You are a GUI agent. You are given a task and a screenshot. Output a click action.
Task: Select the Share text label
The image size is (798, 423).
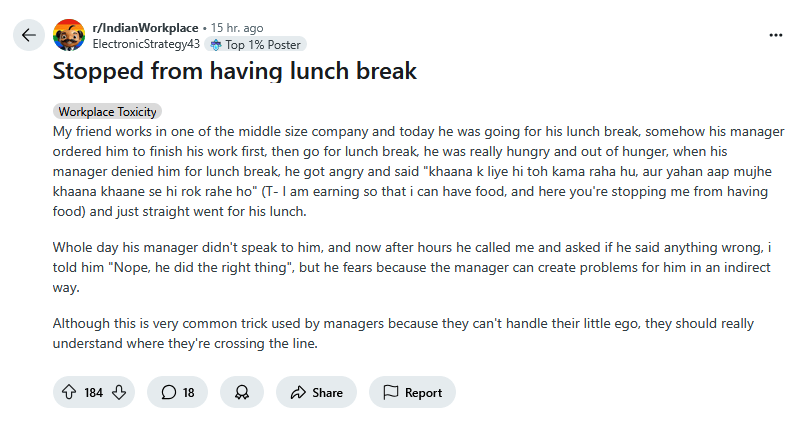pyautogui.click(x=327, y=392)
